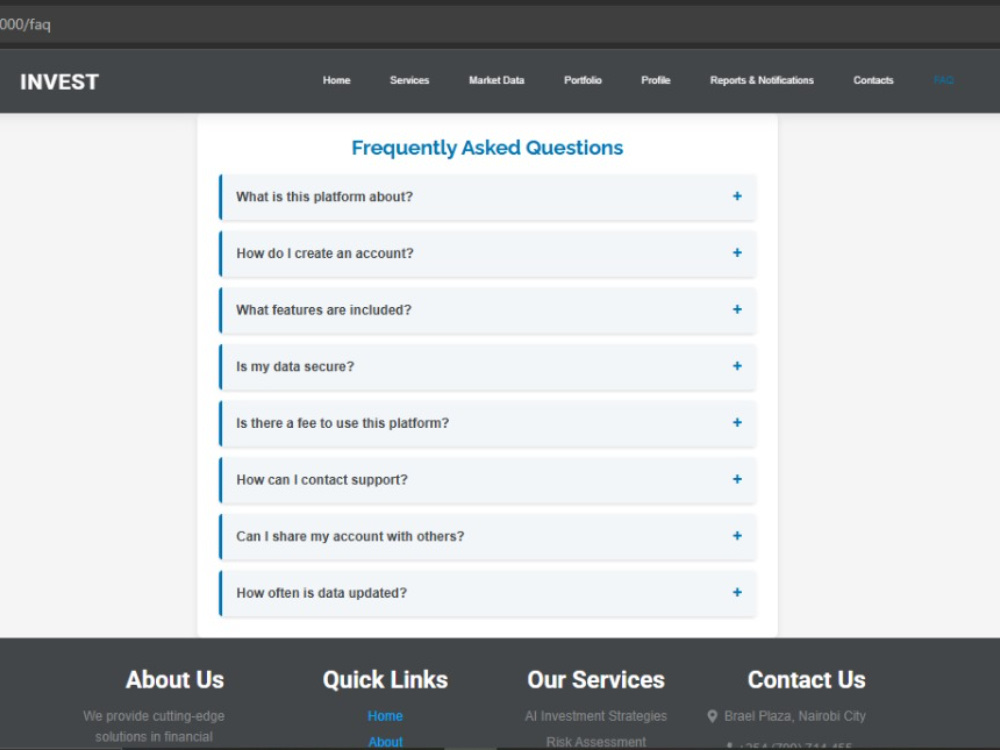This screenshot has width=1000, height=750.
Task: Open the Profile nav item
Action: [656, 80]
